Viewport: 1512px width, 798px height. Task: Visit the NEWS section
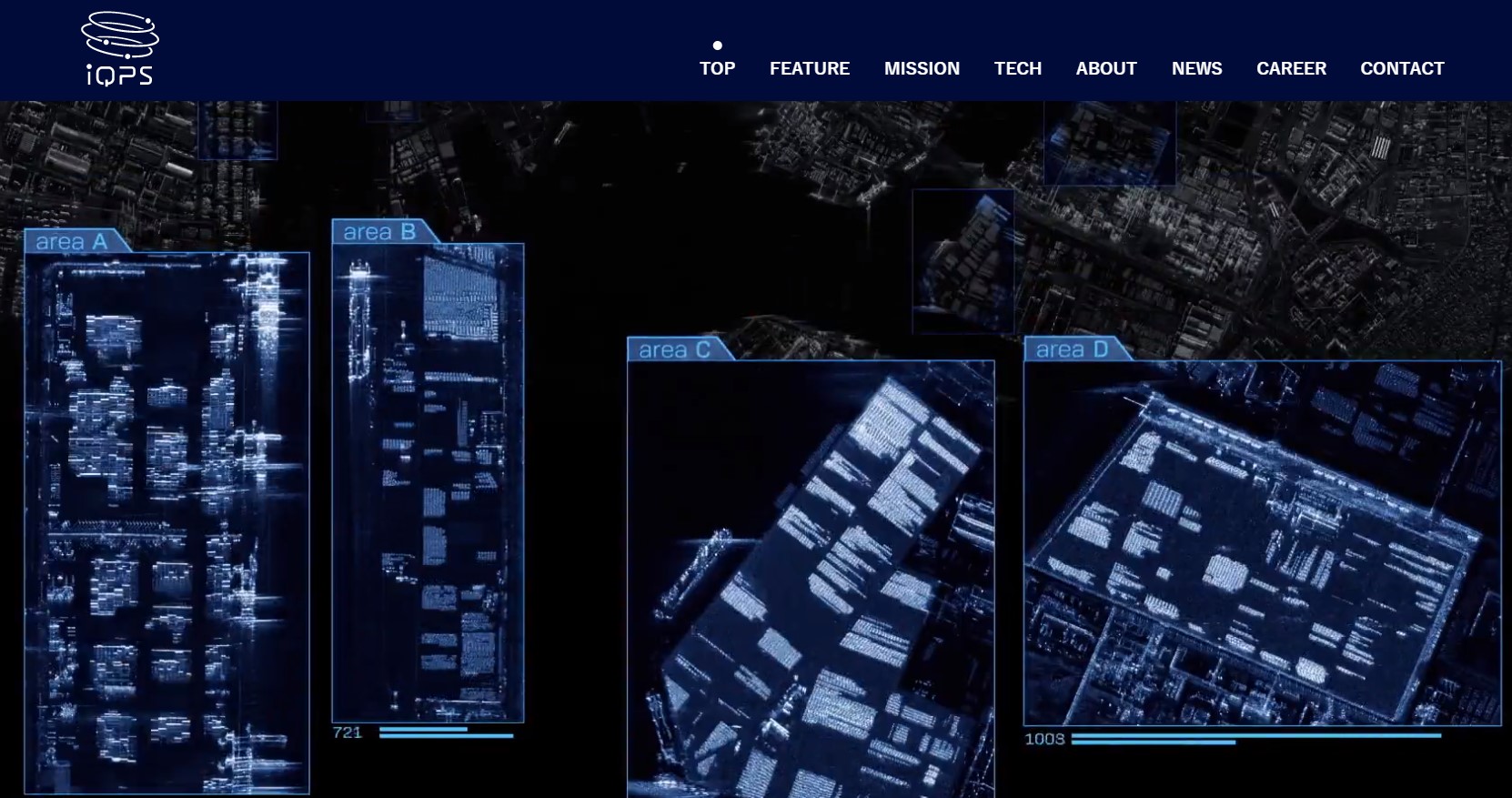(1196, 68)
